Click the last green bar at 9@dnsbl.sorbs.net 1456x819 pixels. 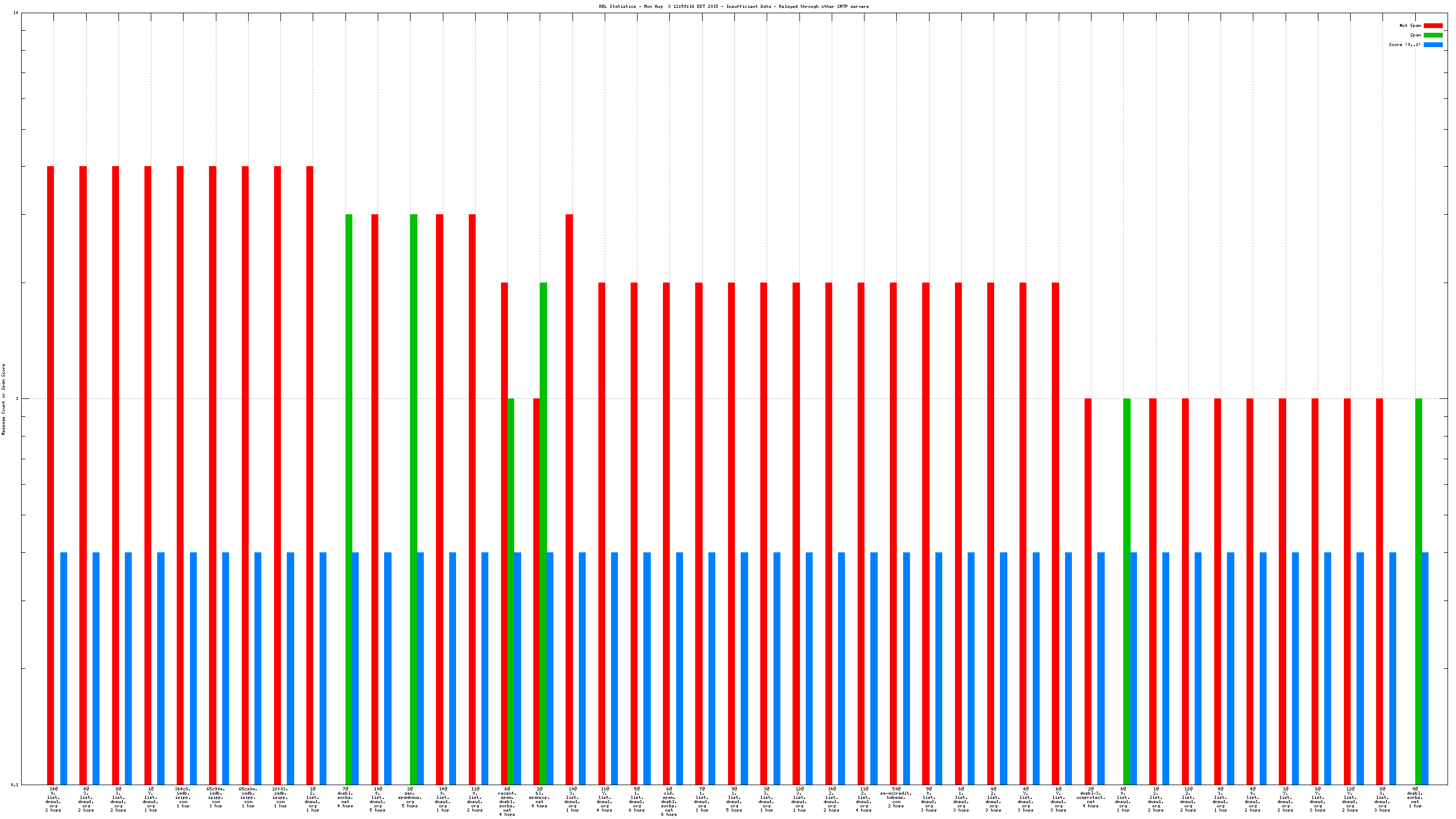(1418, 590)
